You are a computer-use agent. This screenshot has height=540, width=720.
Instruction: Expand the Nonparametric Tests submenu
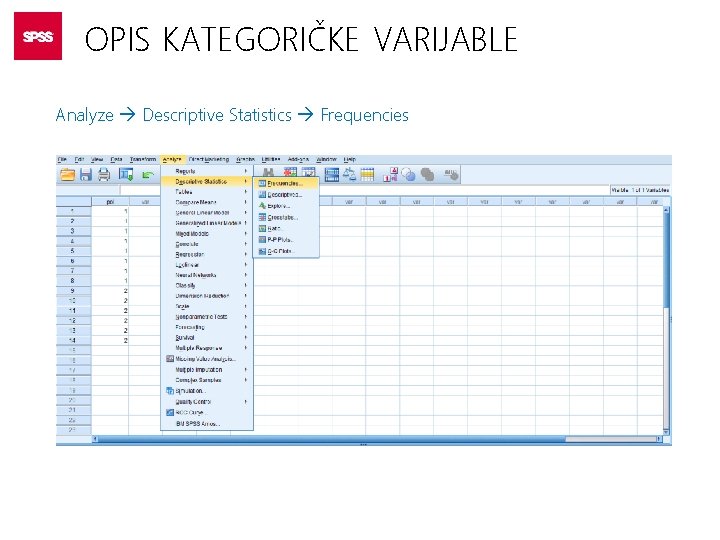pyautogui.click(x=207, y=316)
